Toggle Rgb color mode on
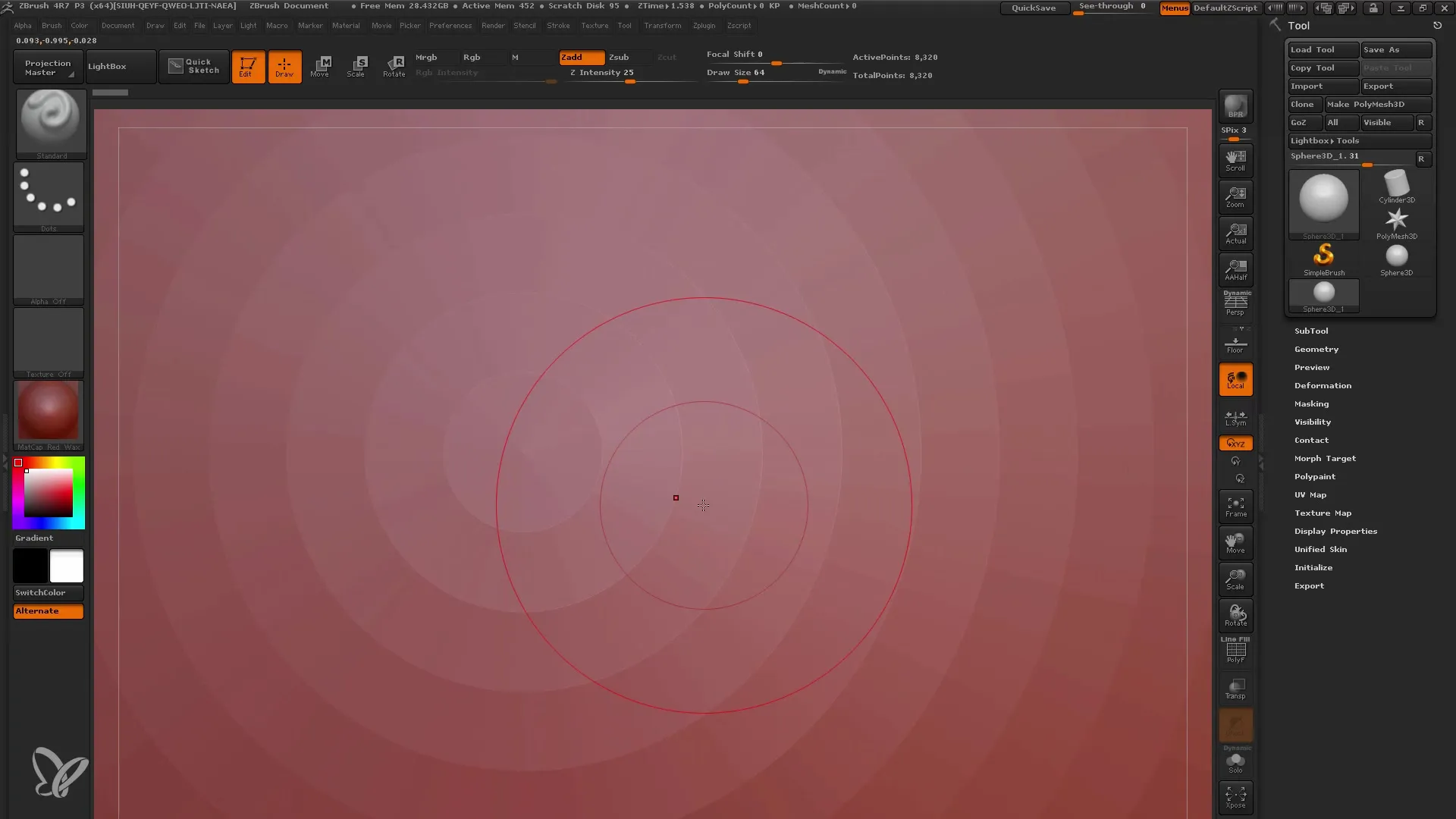The image size is (1456, 819). pos(472,57)
